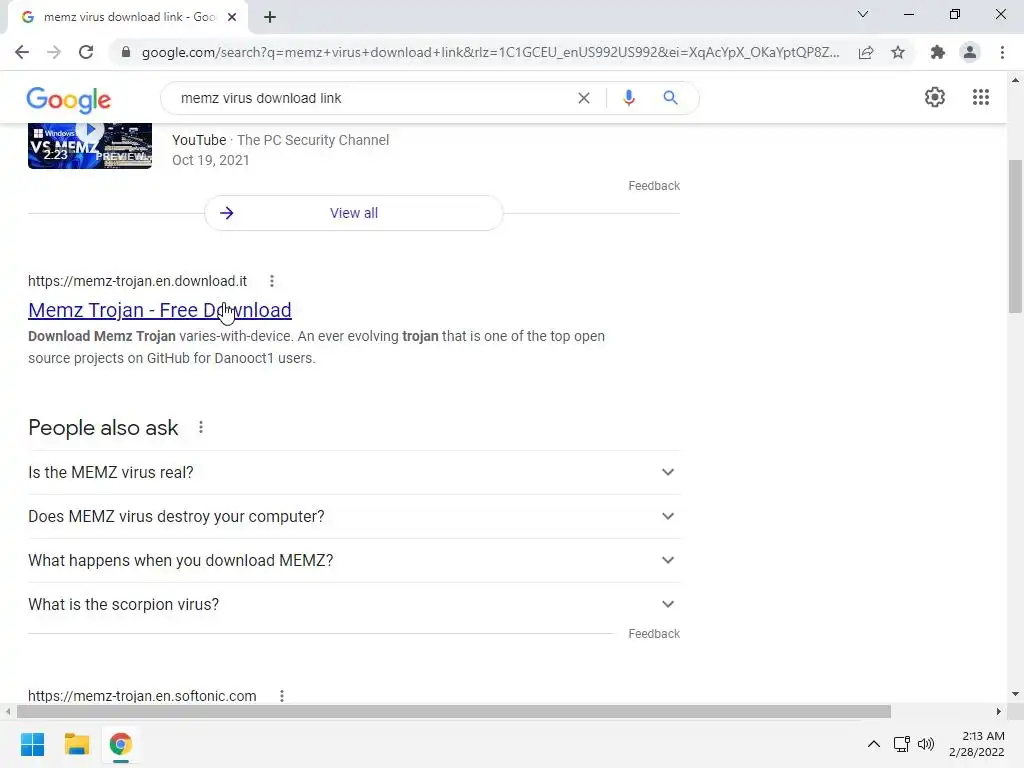
Task: Clear the search box text
Action: (x=584, y=98)
